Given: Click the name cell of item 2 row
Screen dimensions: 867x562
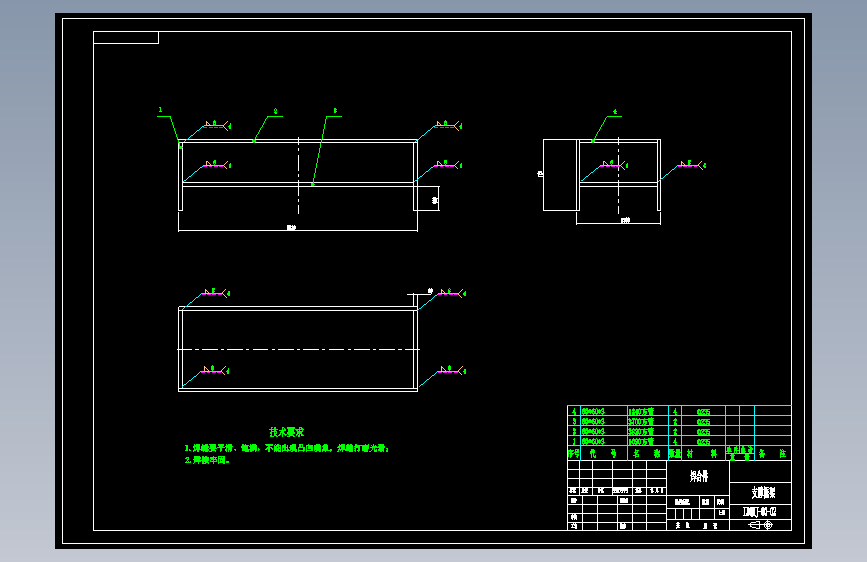Looking at the screenshot, I should tap(647, 431).
